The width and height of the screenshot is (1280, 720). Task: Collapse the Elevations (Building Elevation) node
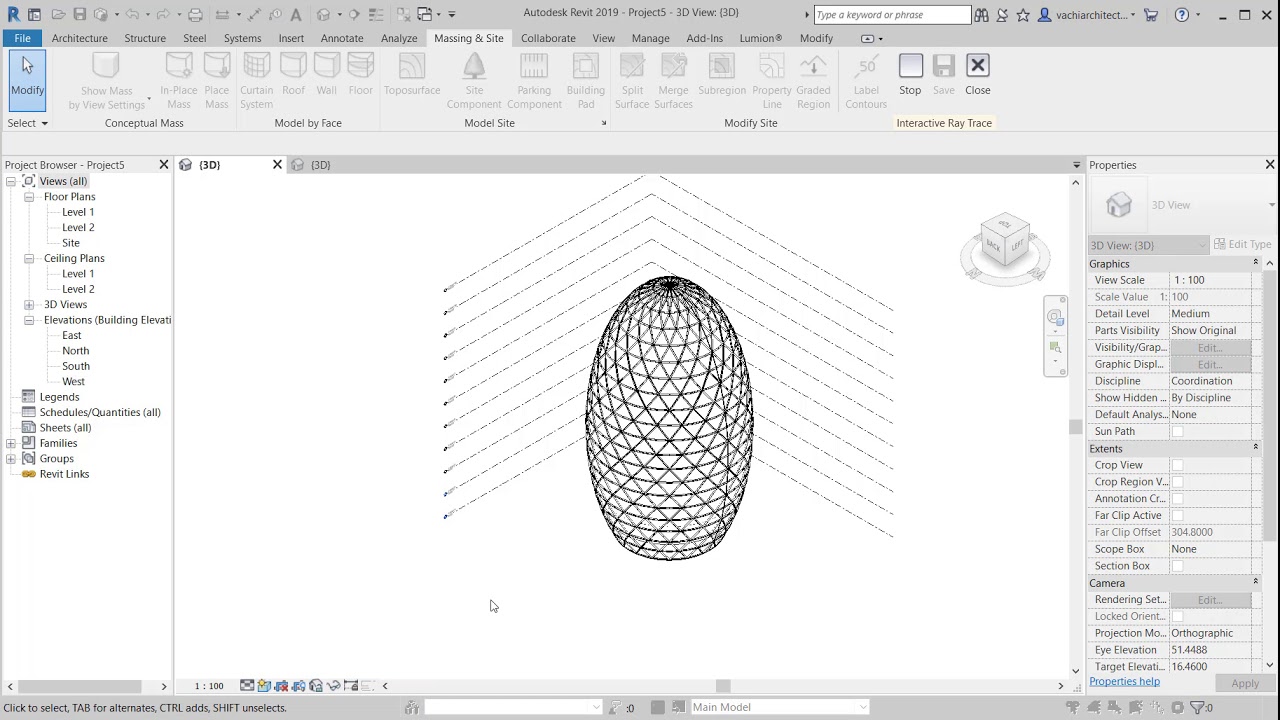point(29,320)
